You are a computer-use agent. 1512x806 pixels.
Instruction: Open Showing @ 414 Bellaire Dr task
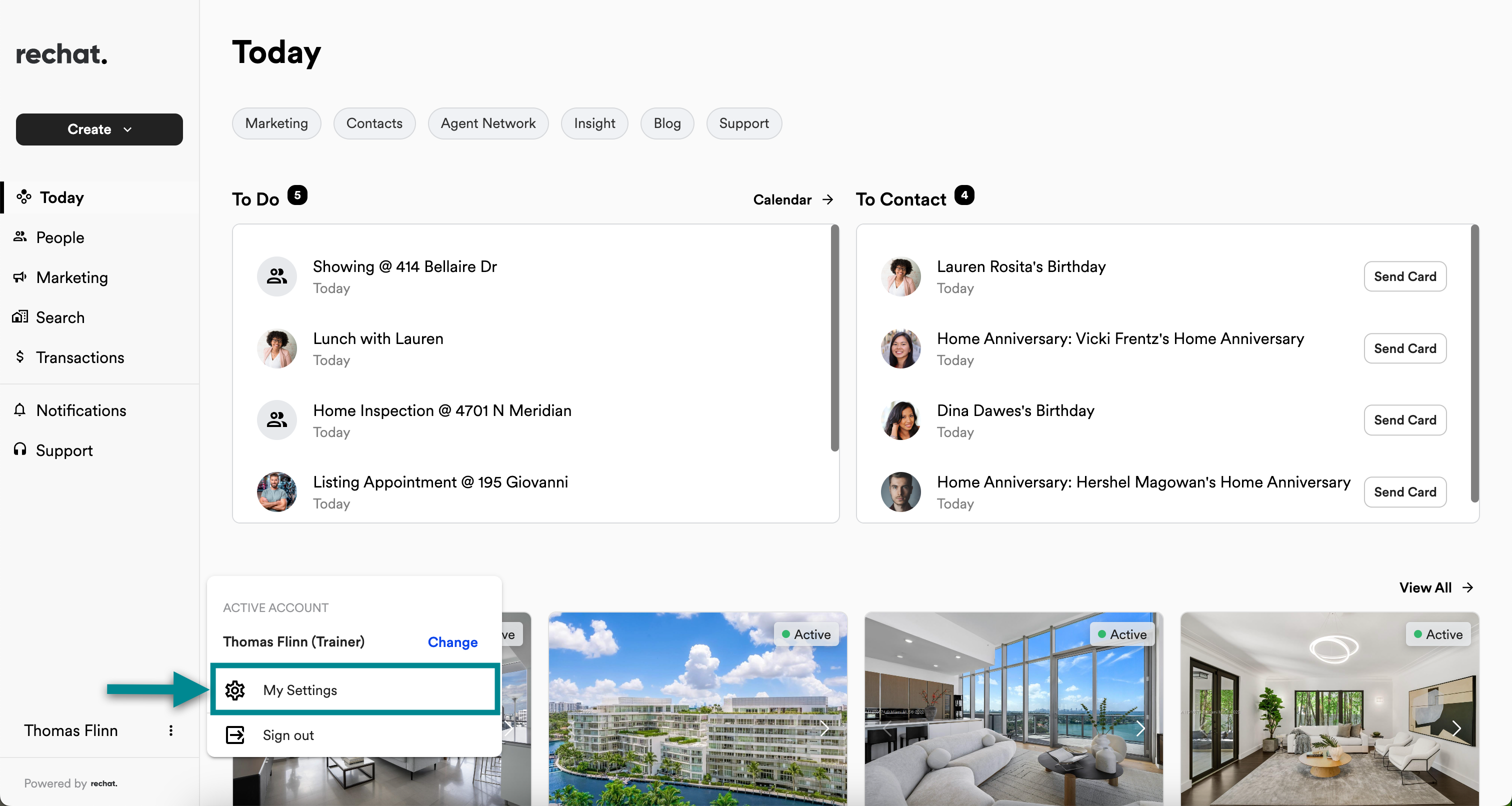(x=404, y=266)
